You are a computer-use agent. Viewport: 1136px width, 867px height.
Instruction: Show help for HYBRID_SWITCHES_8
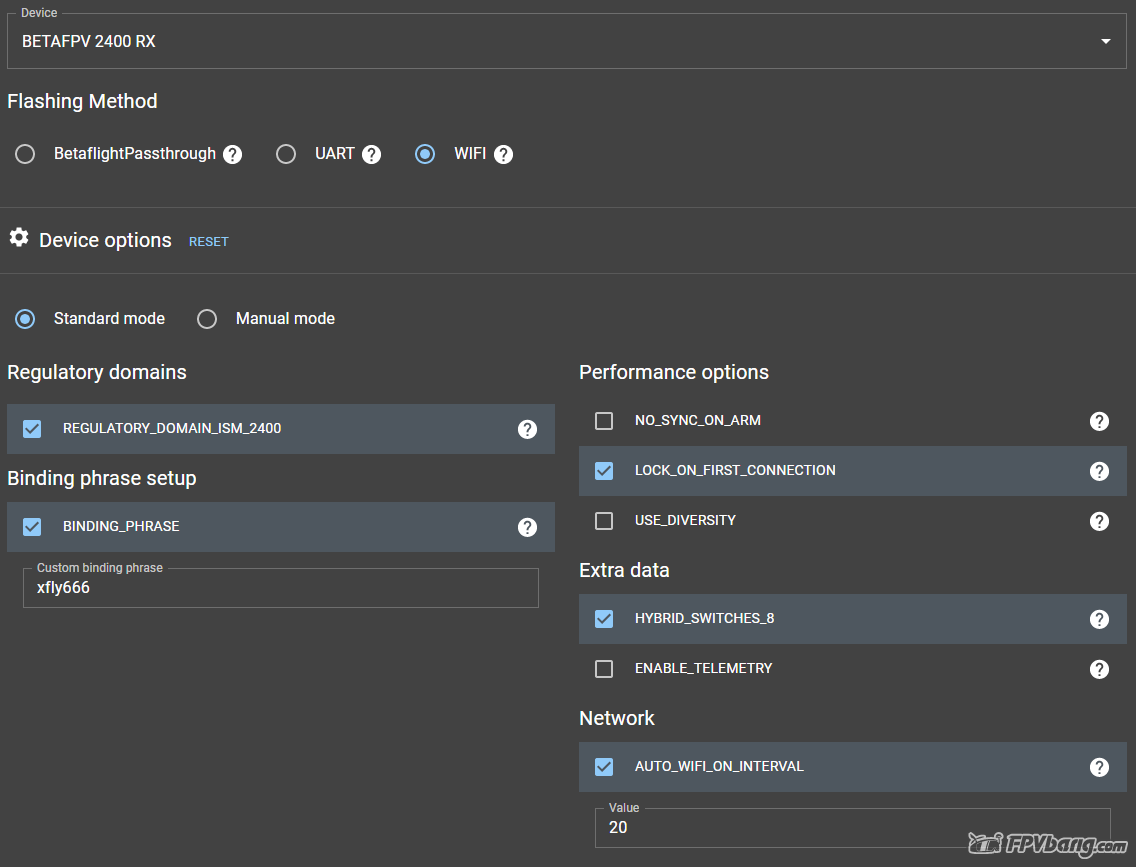click(1099, 619)
